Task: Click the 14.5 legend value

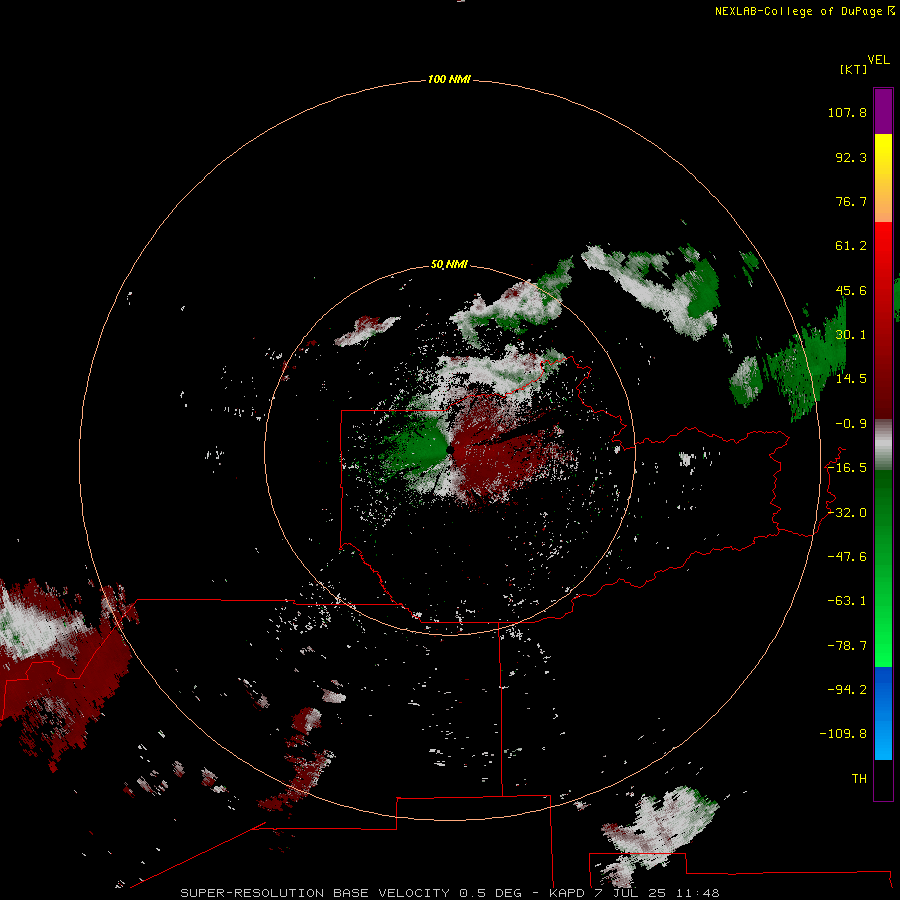Action: [851, 379]
